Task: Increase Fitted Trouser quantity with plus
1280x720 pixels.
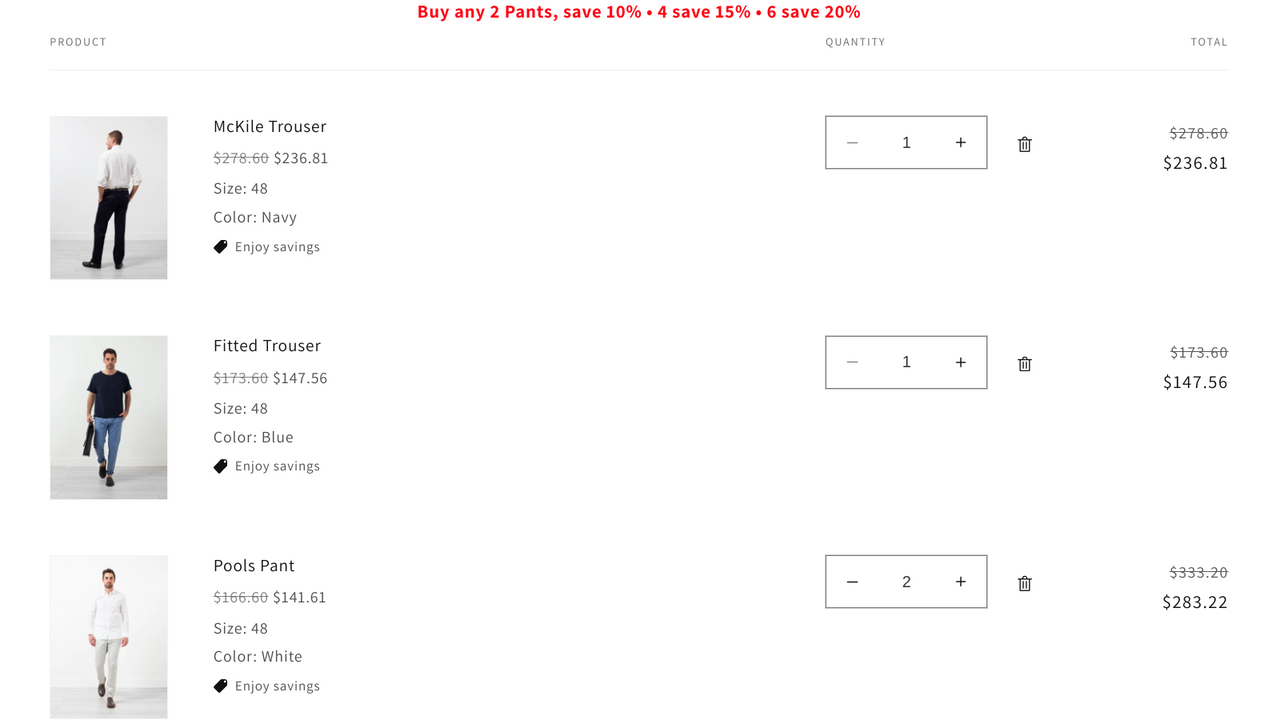Action: [960, 362]
